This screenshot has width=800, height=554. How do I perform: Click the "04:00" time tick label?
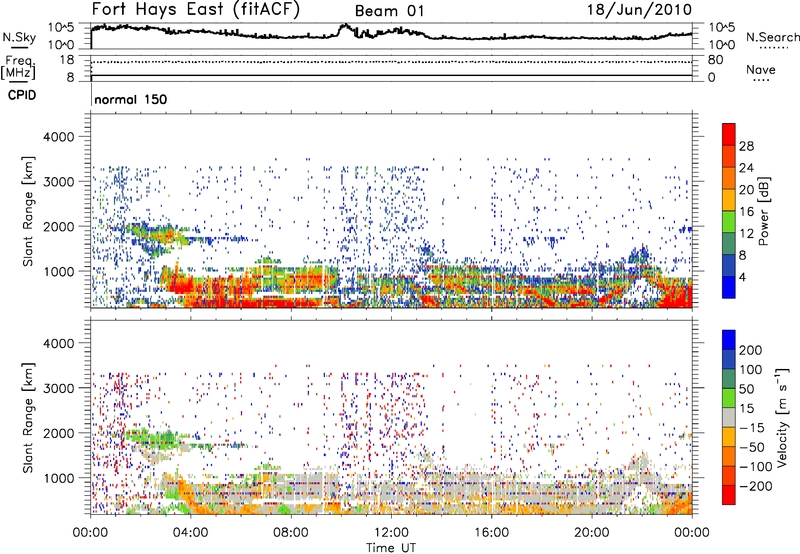click(190, 533)
